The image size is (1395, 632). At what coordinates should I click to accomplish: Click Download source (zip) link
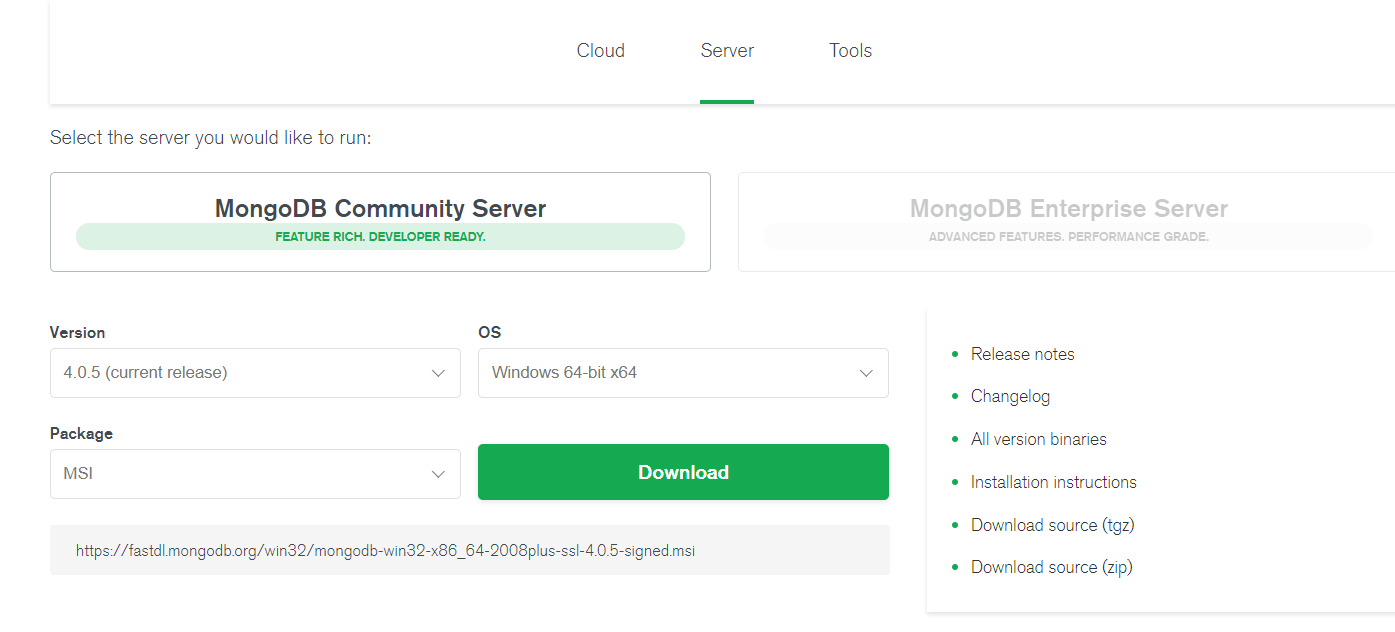(x=1051, y=567)
